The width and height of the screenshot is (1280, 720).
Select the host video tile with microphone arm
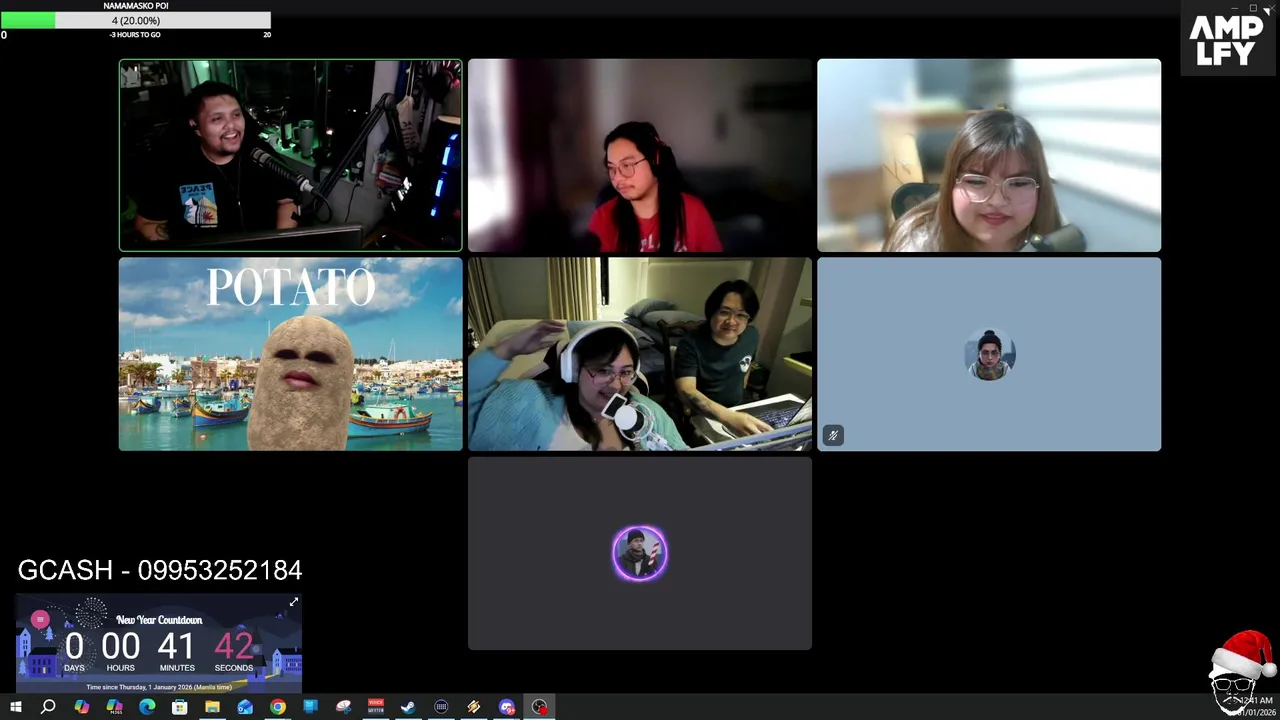click(290, 155)
